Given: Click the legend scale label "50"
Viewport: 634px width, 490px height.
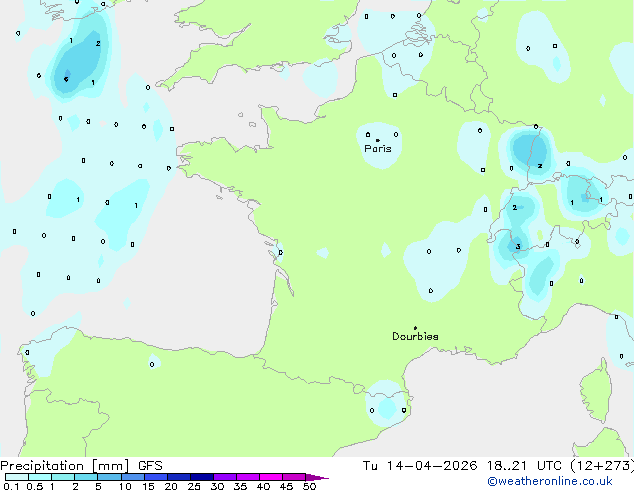Looking at the screenshot, I should 310,486.
